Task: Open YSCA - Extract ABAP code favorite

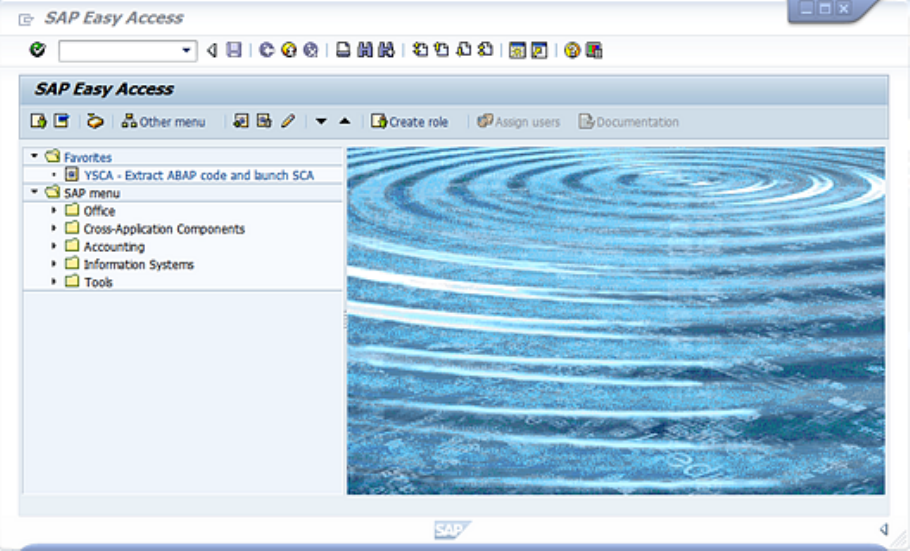Action: click(198, 175)
